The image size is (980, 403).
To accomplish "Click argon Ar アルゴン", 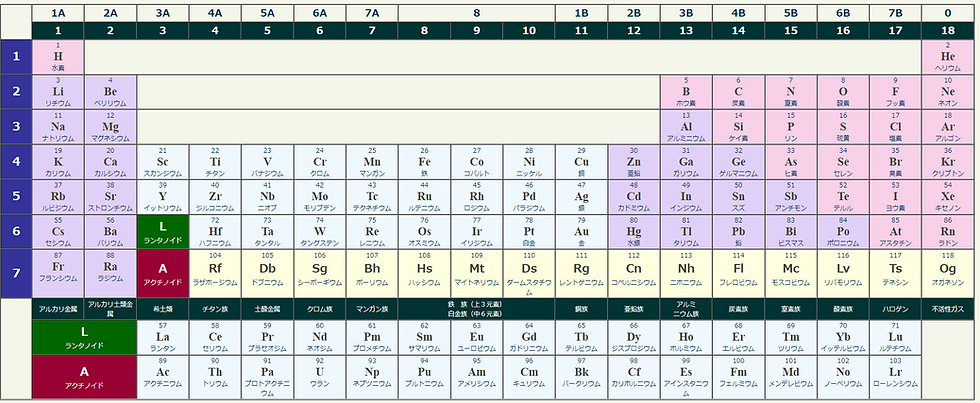I will pyautogui.click(x=948, y=127).
